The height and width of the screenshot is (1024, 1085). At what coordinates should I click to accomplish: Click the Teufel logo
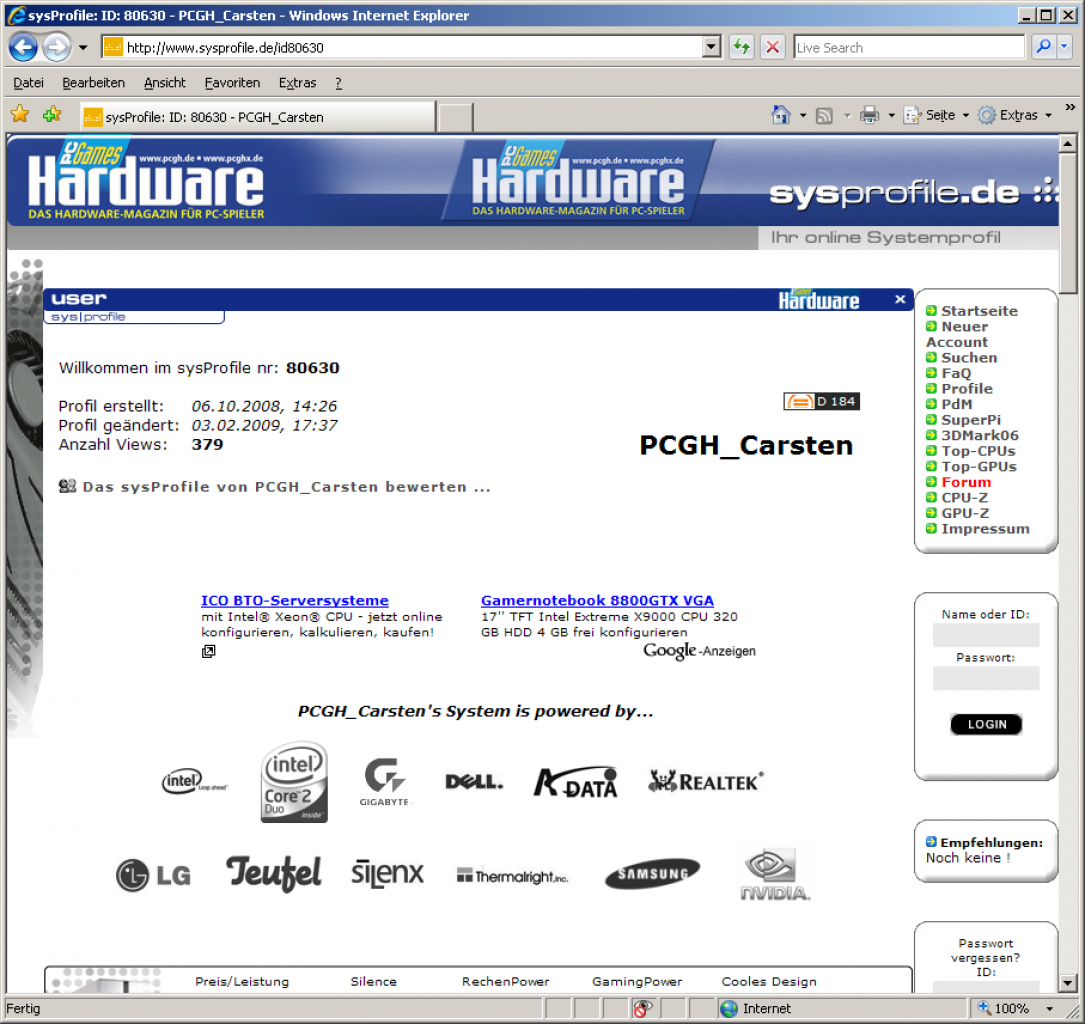click(x=274, y=873)
